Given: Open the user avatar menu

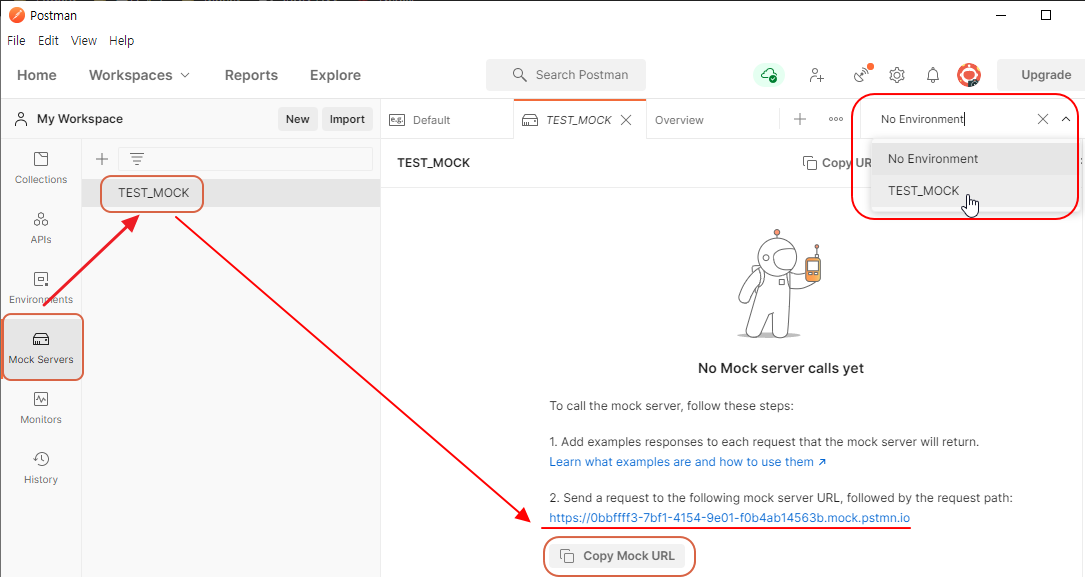Looking at the screenshot, I should point(969,75).
